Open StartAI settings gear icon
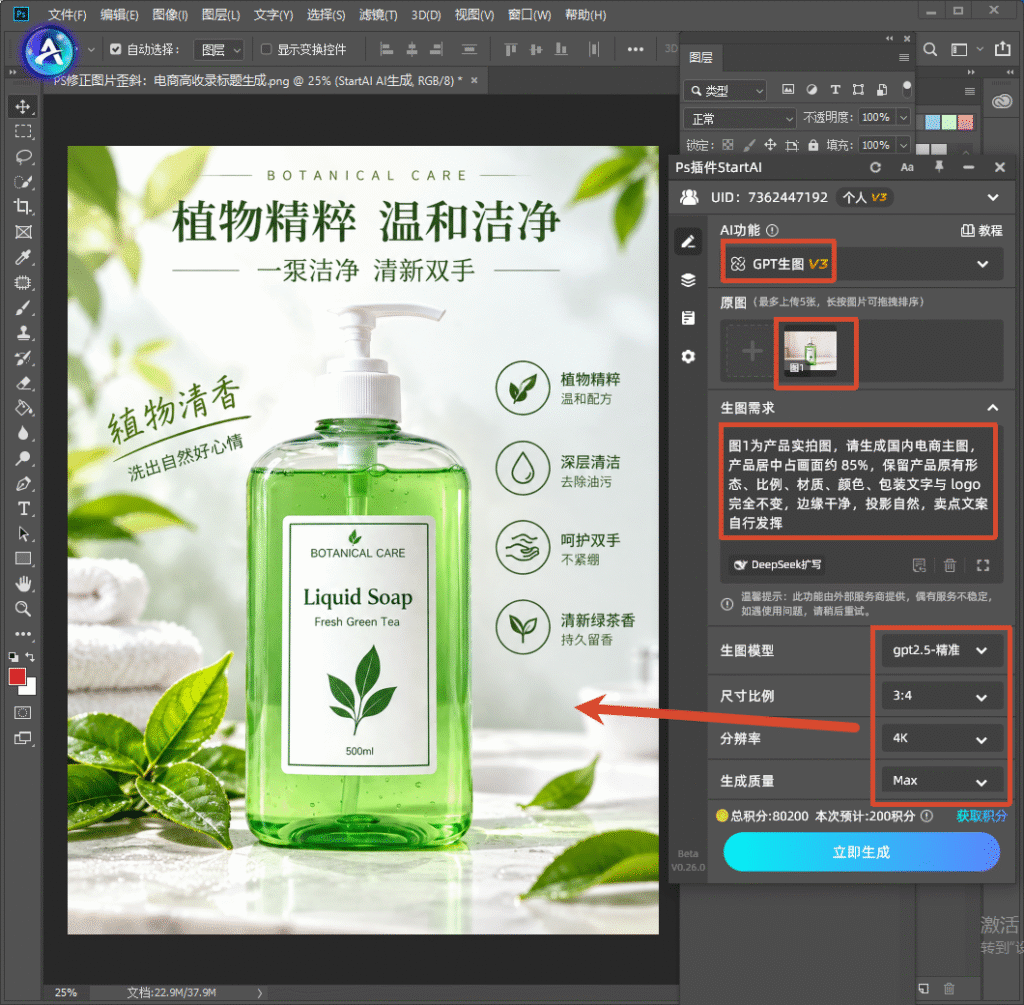The width and height of the screenshot is (1024, 1005). (x=688, y=357)
